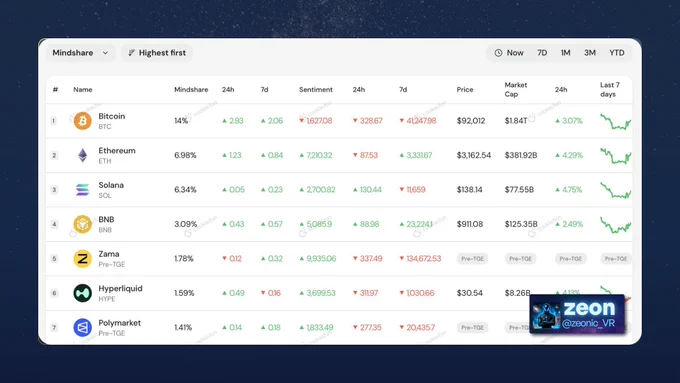The width and height of the screenshot is (680, 383).
Task: Click BNB's 7-day sparkline chart
Action: [616, 225]
